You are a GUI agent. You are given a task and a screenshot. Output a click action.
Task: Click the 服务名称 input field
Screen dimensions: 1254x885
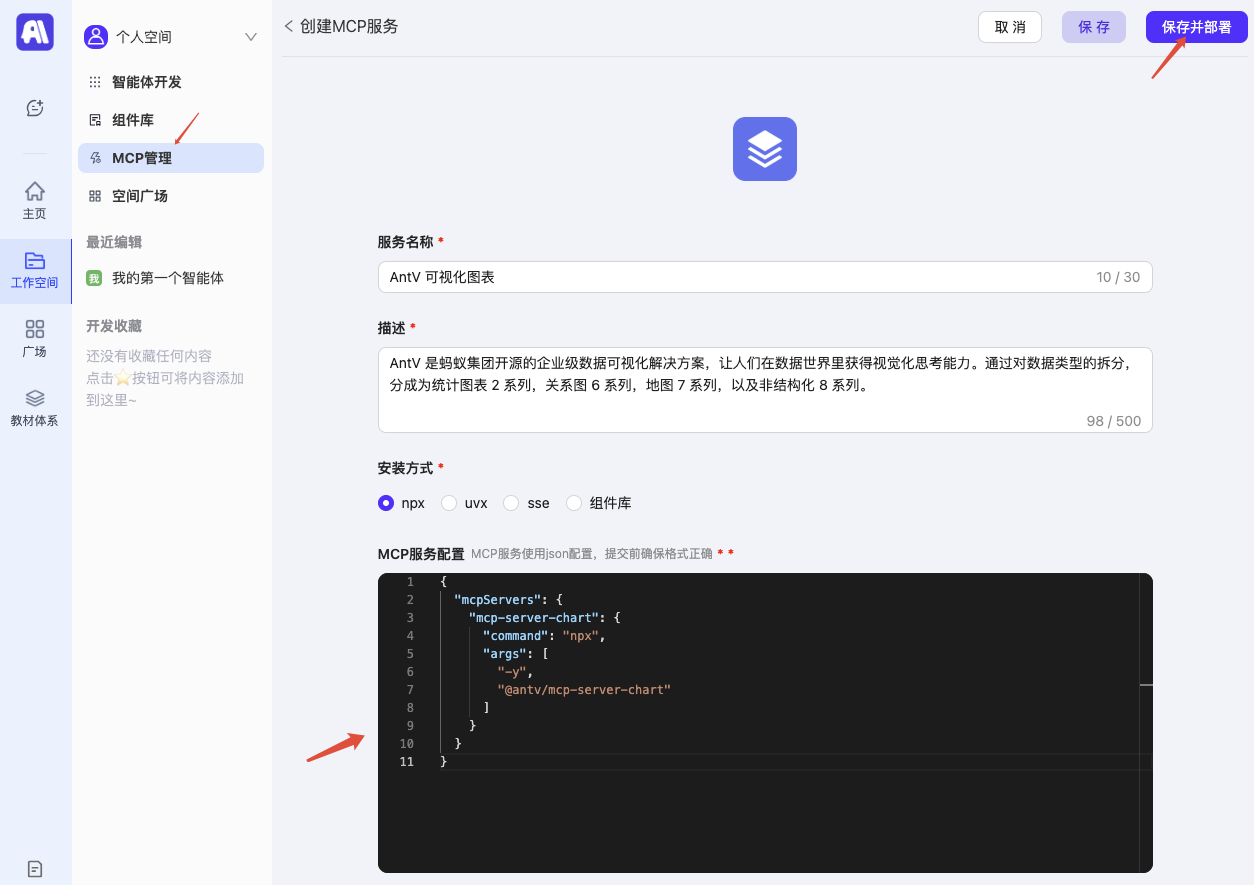[x=765, y=277]
